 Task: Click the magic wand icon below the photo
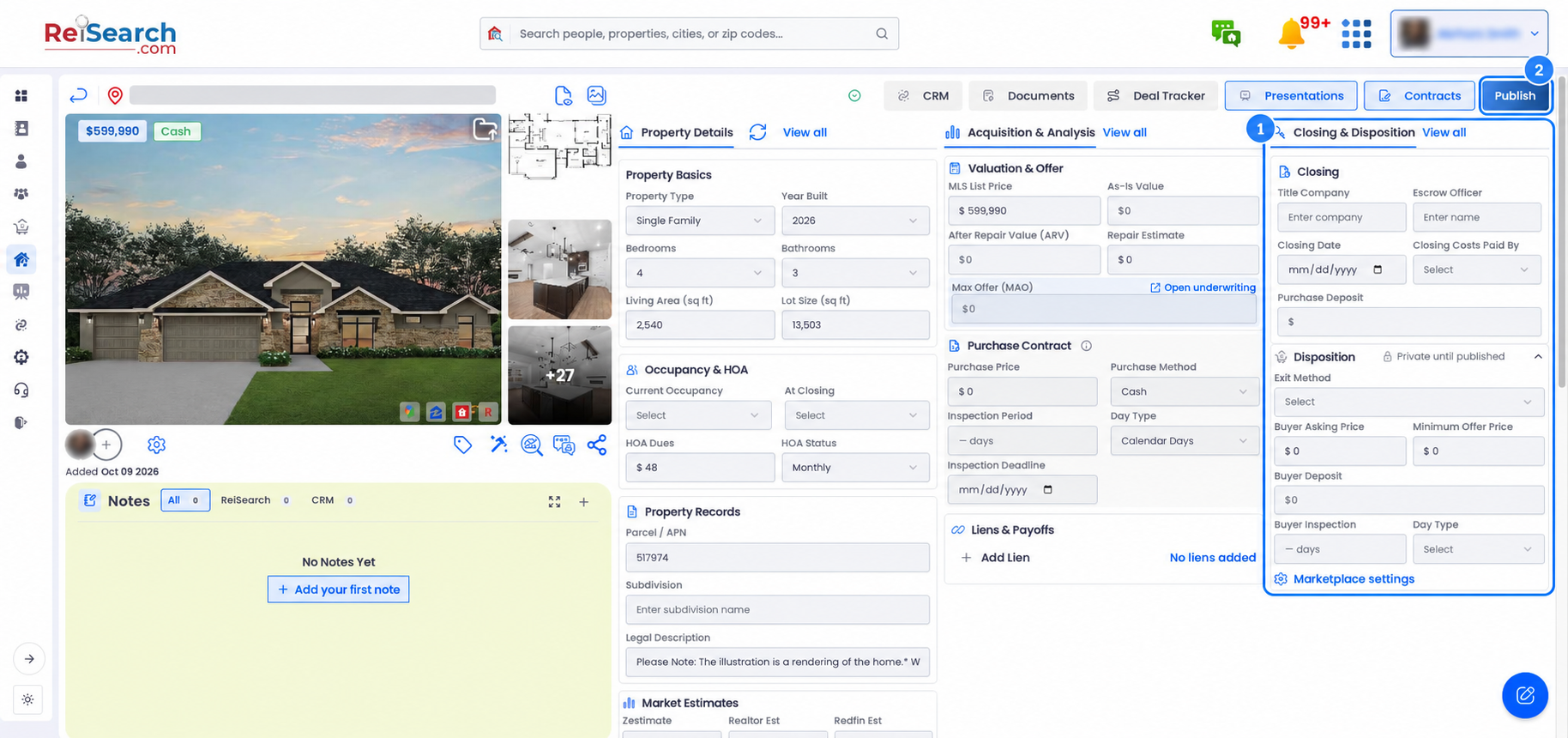click(x=498, y=445)
